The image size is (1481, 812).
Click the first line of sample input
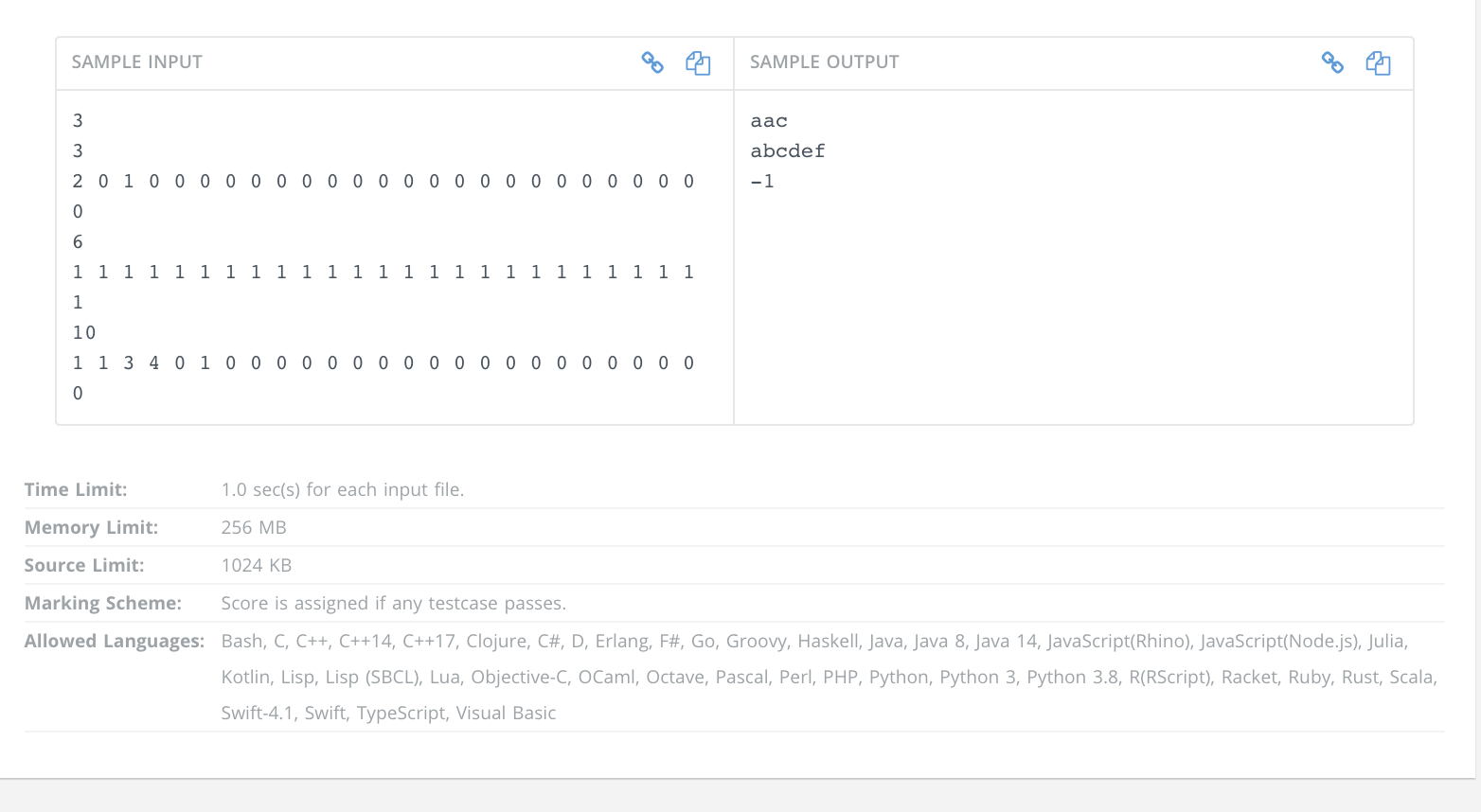78,120
